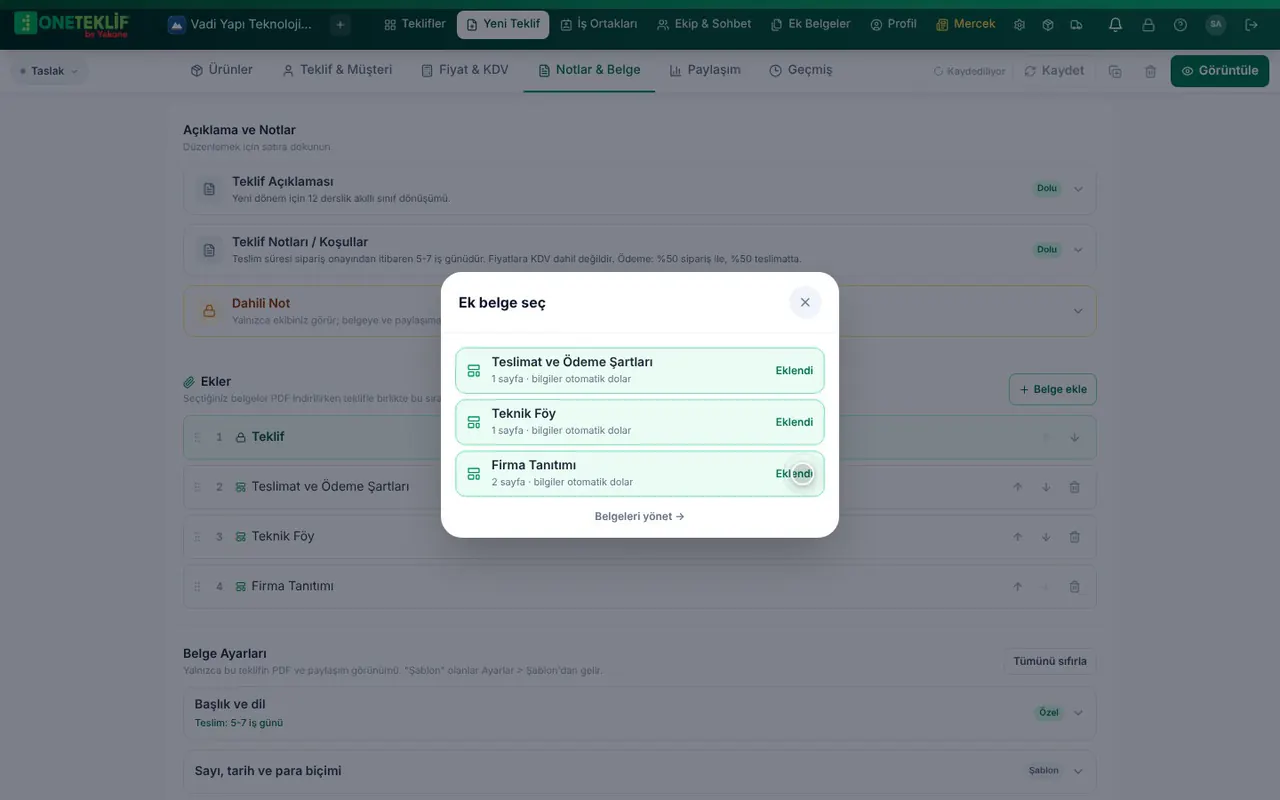The image size is (1280, 800).
Task: Delete Teslimat ve Ödeme Şartları attachment row
Action: tap(1074, 487)
